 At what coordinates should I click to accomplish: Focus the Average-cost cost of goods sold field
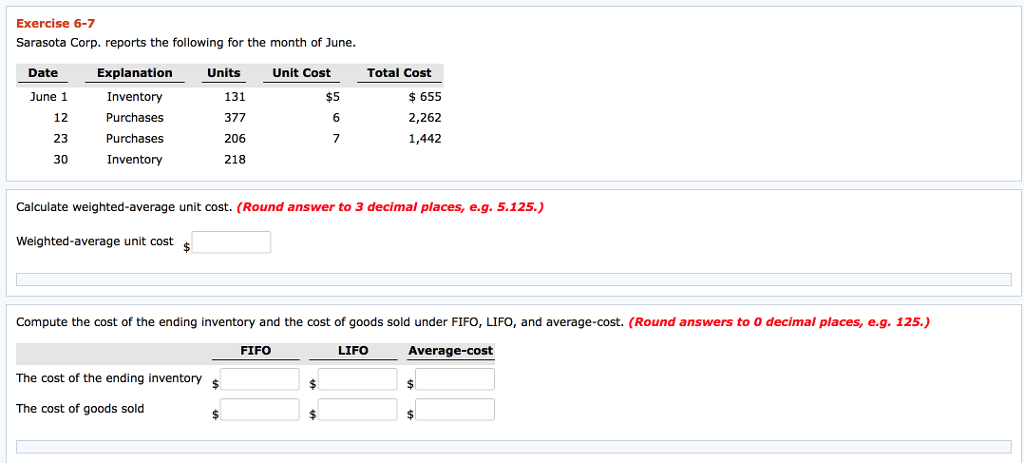pos(455,409)
